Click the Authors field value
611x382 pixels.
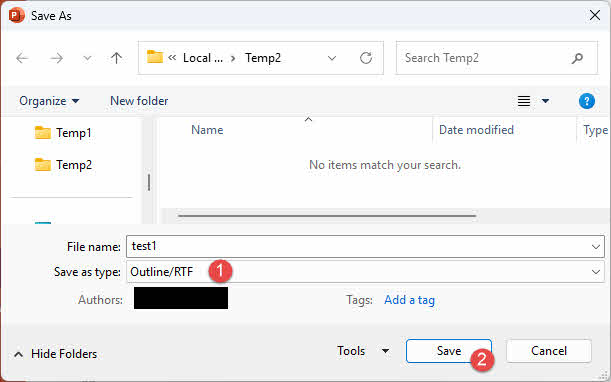pyautogui.click(x=181, y=298)
